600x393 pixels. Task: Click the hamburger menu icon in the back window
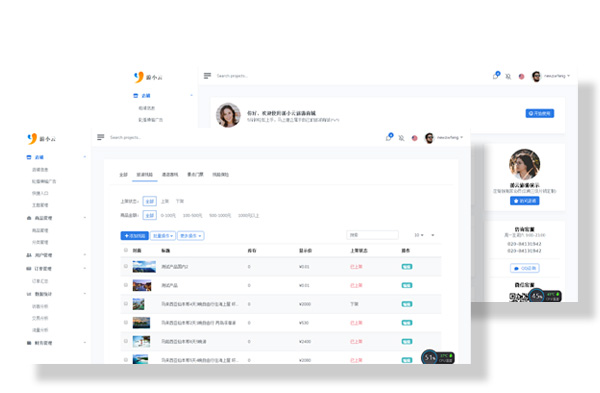(207, 76)
